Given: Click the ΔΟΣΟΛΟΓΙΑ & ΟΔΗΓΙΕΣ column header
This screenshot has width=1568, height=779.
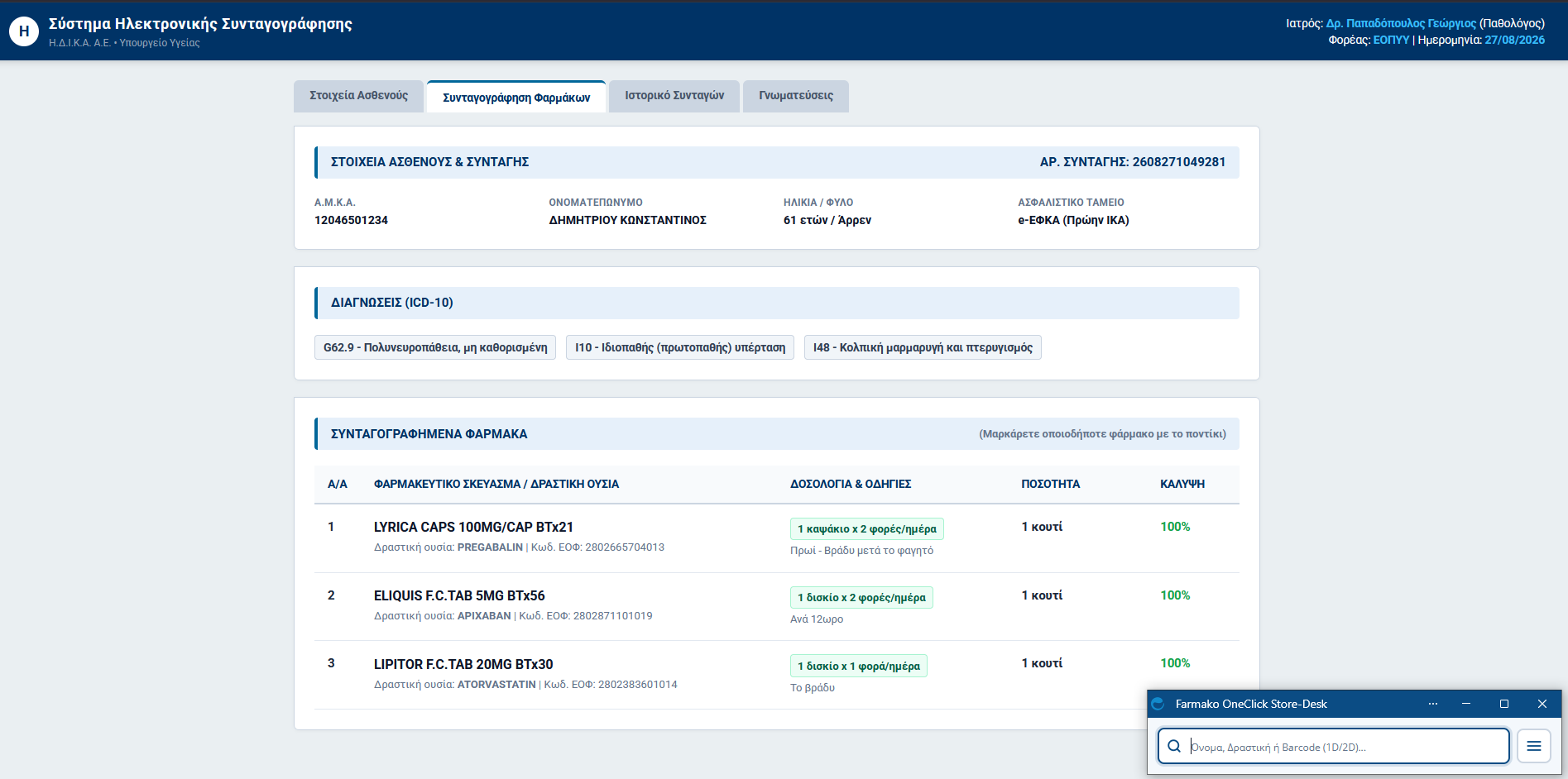Looking at the screenshot, I should point(851,484).
